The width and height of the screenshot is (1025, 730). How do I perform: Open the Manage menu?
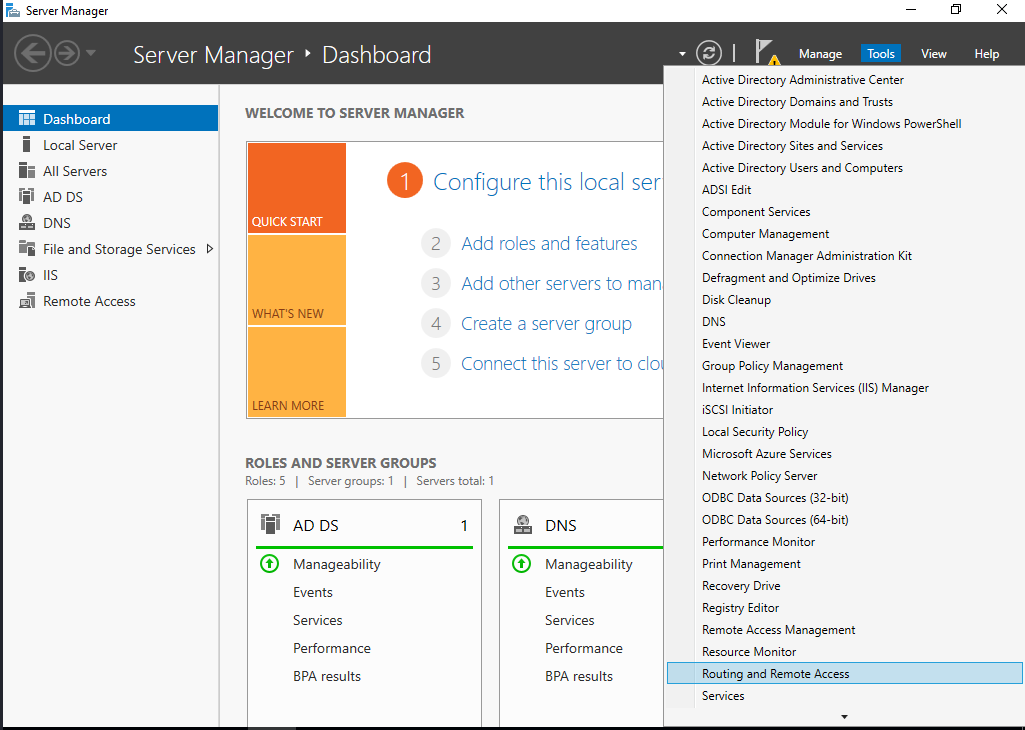820,54
